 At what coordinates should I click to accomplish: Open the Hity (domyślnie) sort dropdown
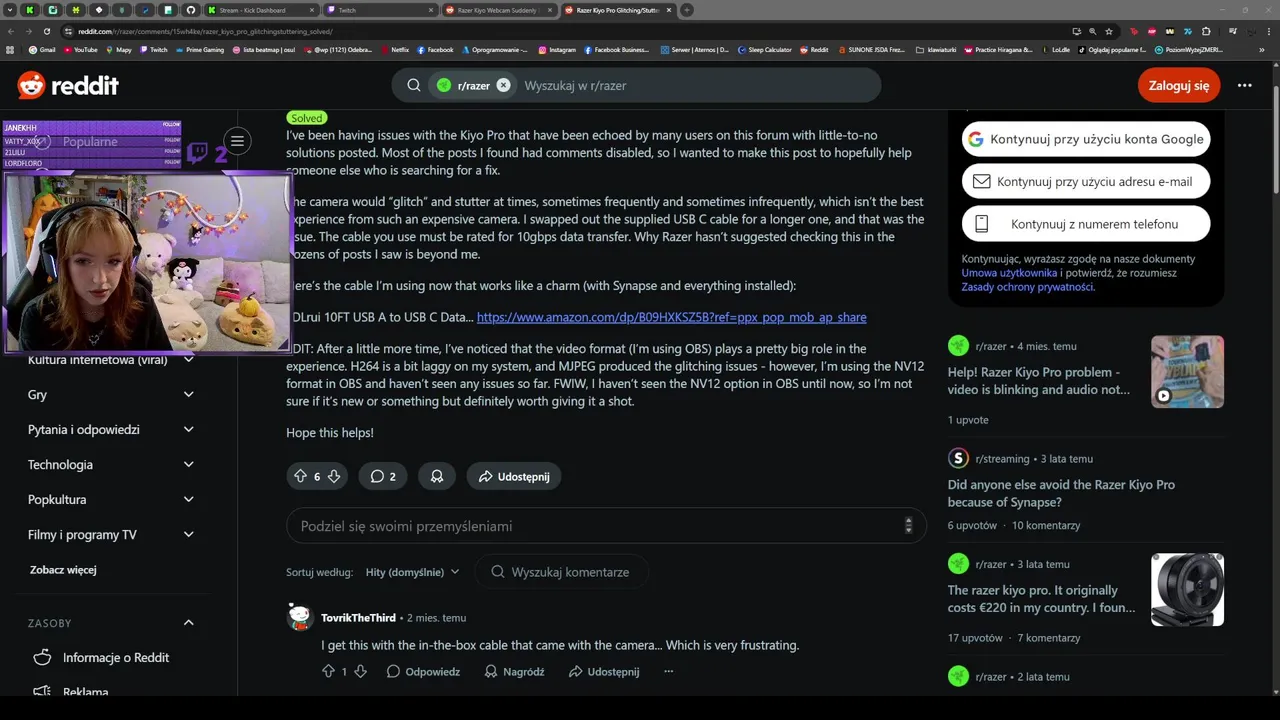(x=412, y=572)
